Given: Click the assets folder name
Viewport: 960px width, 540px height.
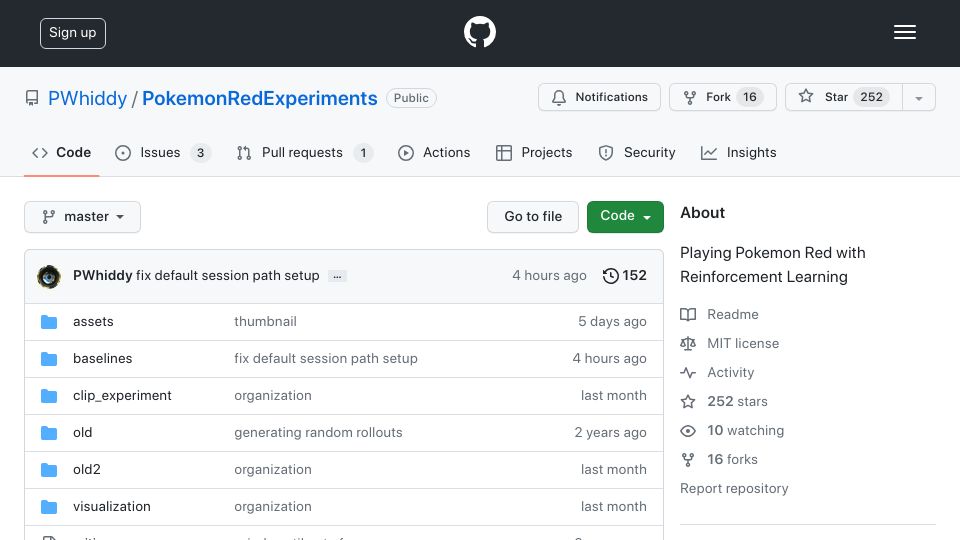Looking at the screenshot, I should pyautogui.click(x=93, y=321).
